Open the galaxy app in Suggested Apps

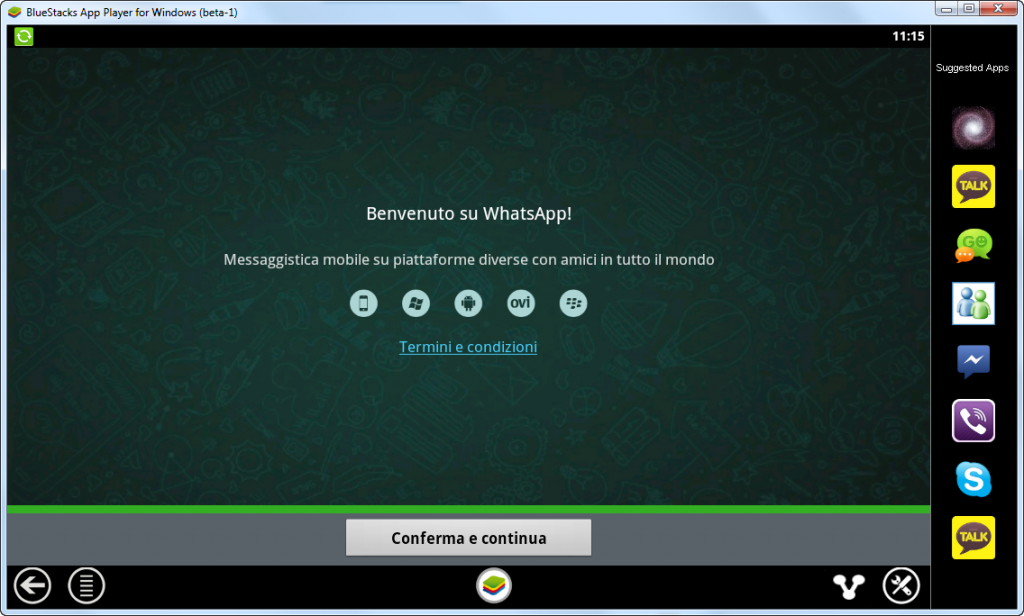tap(972, 127)
